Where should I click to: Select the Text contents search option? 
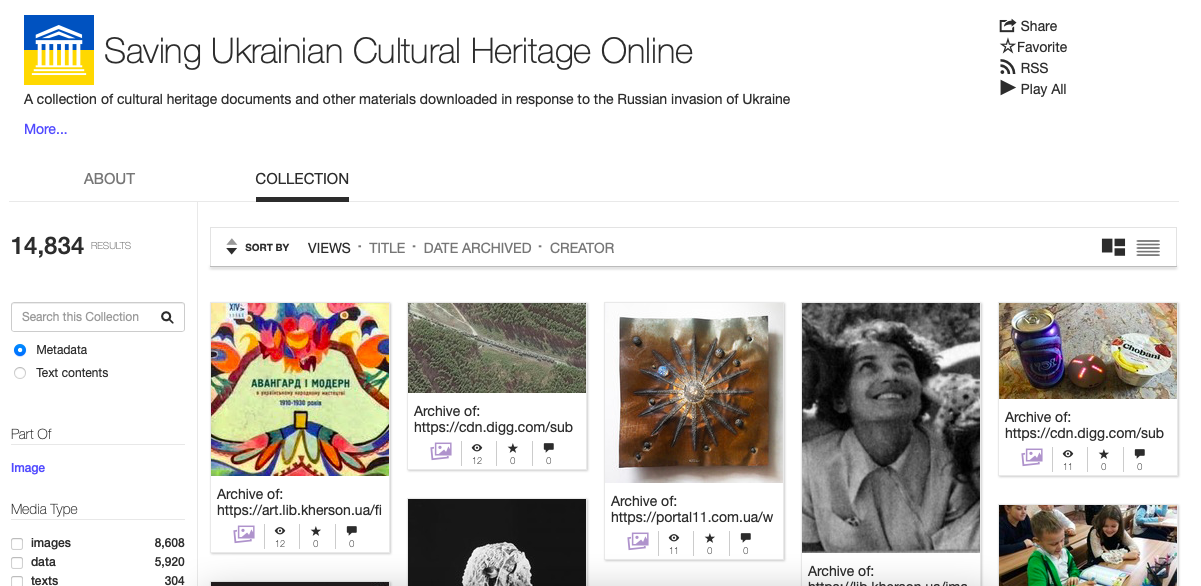pos(20,373)
